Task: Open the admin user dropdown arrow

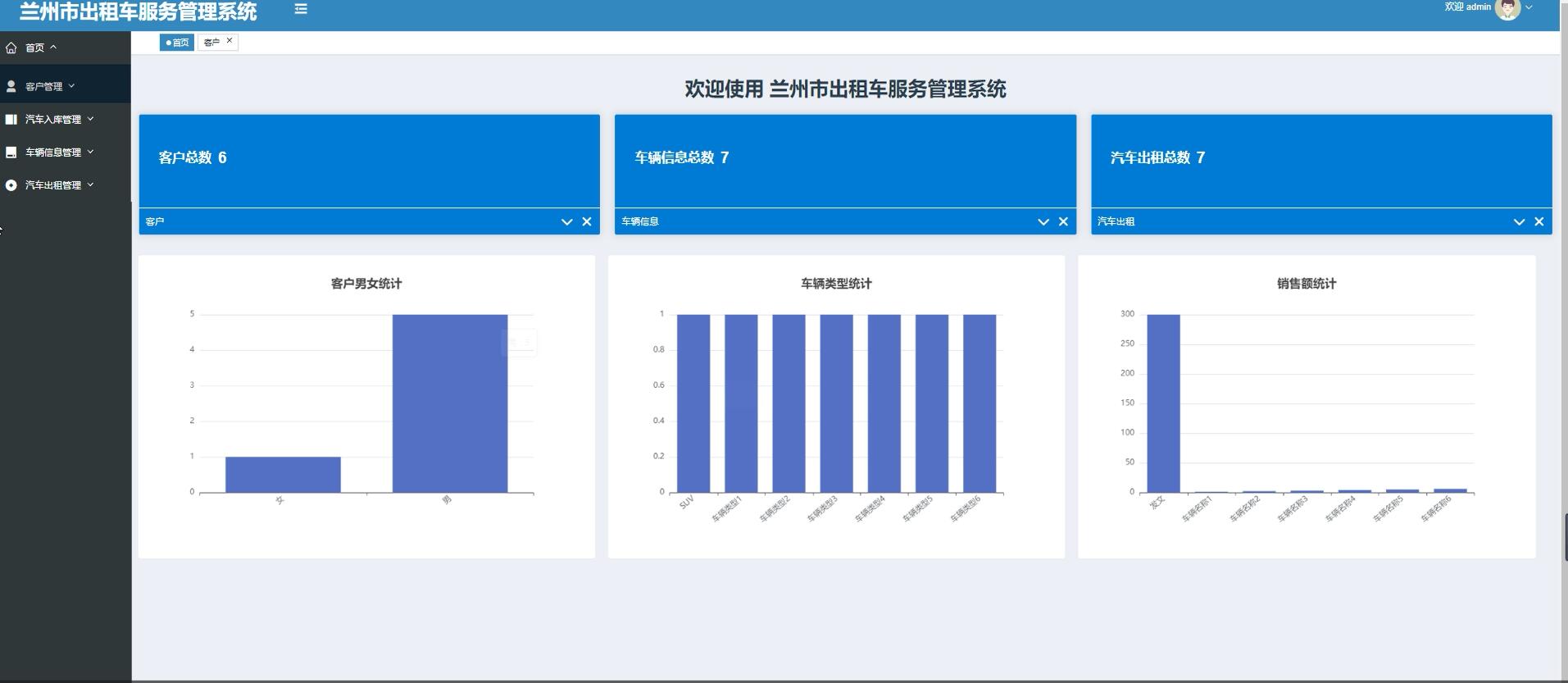Action: coord(1529,7)
